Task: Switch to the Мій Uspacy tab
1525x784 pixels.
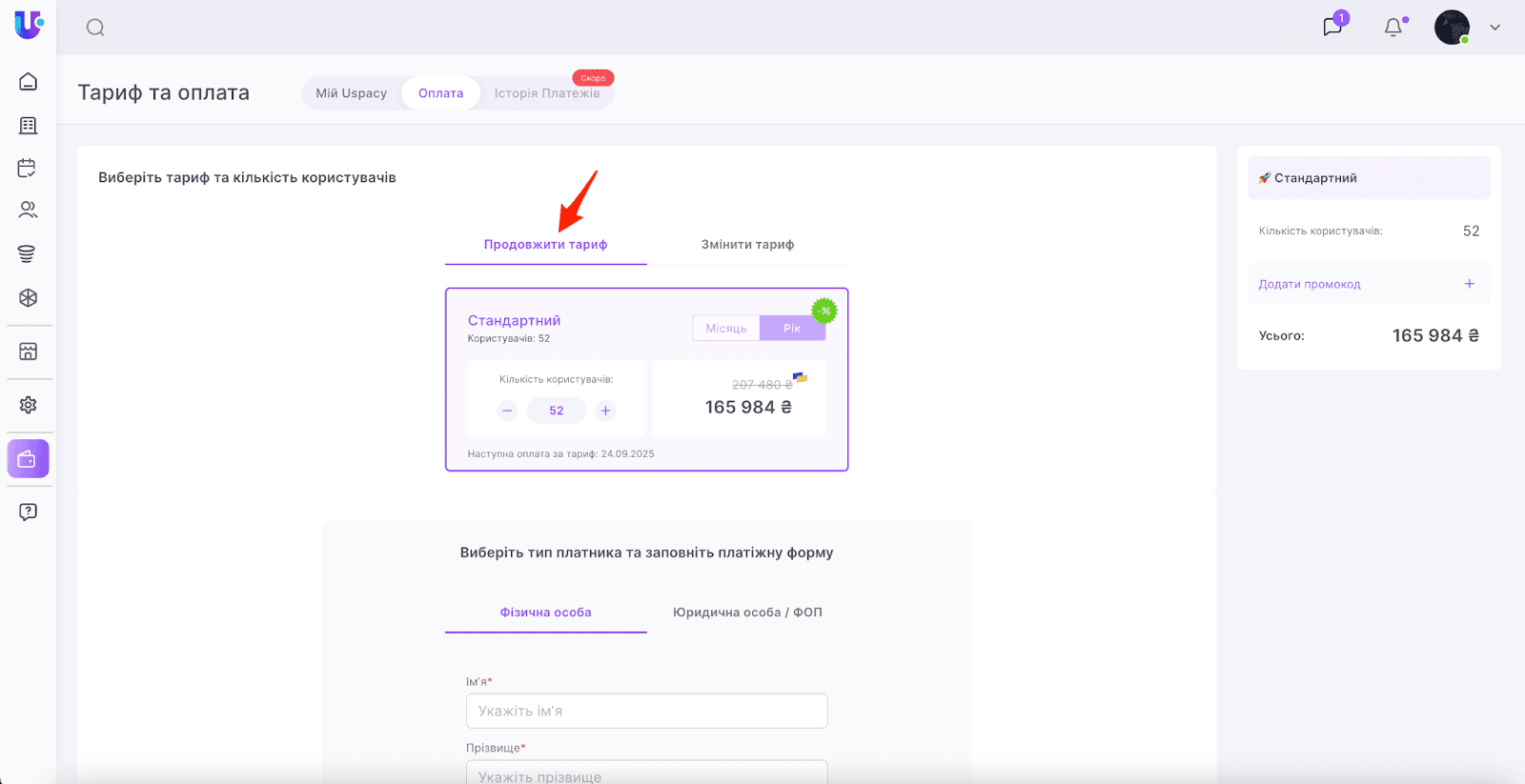Action: 352,93
